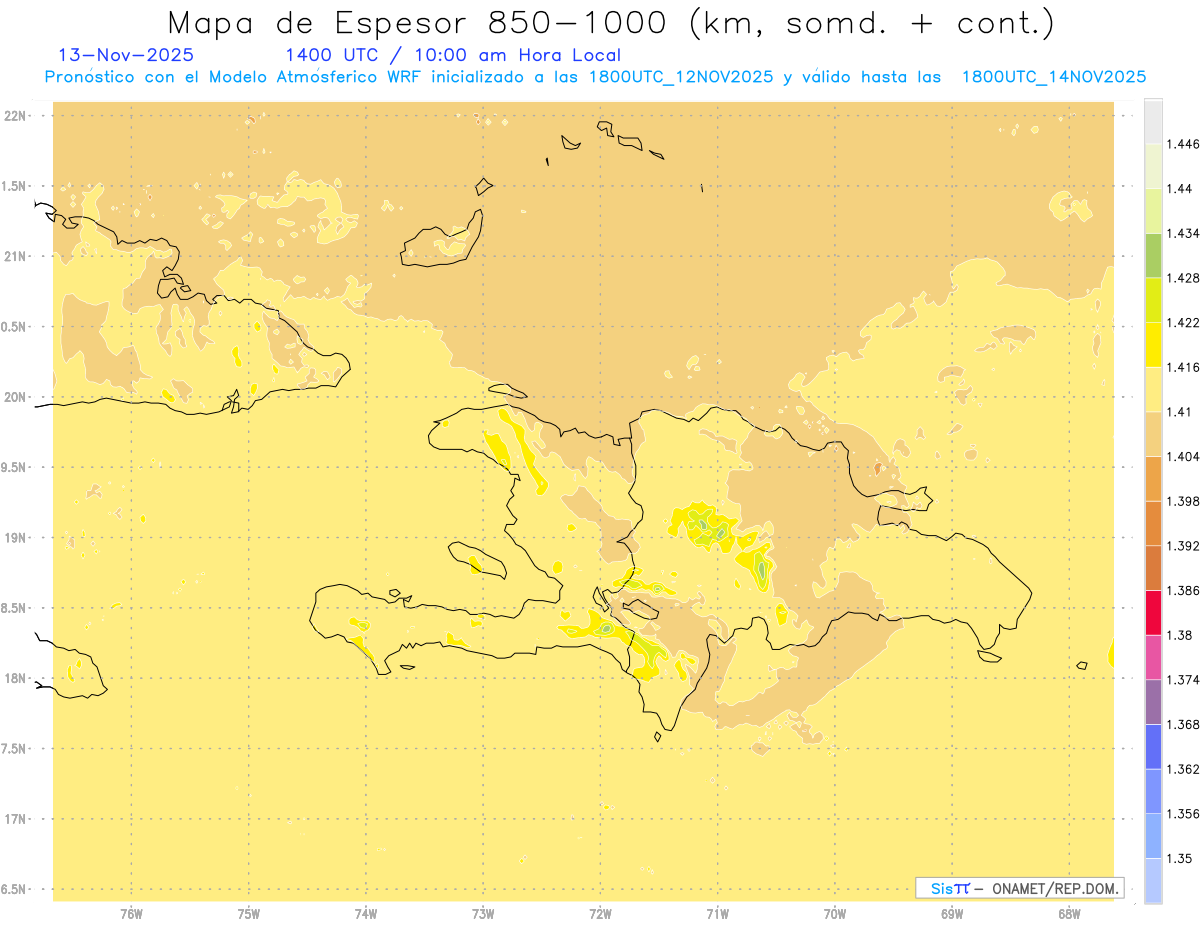
Task: Click the colorbar value 1.392
Action: click(x=1183, y=546)
